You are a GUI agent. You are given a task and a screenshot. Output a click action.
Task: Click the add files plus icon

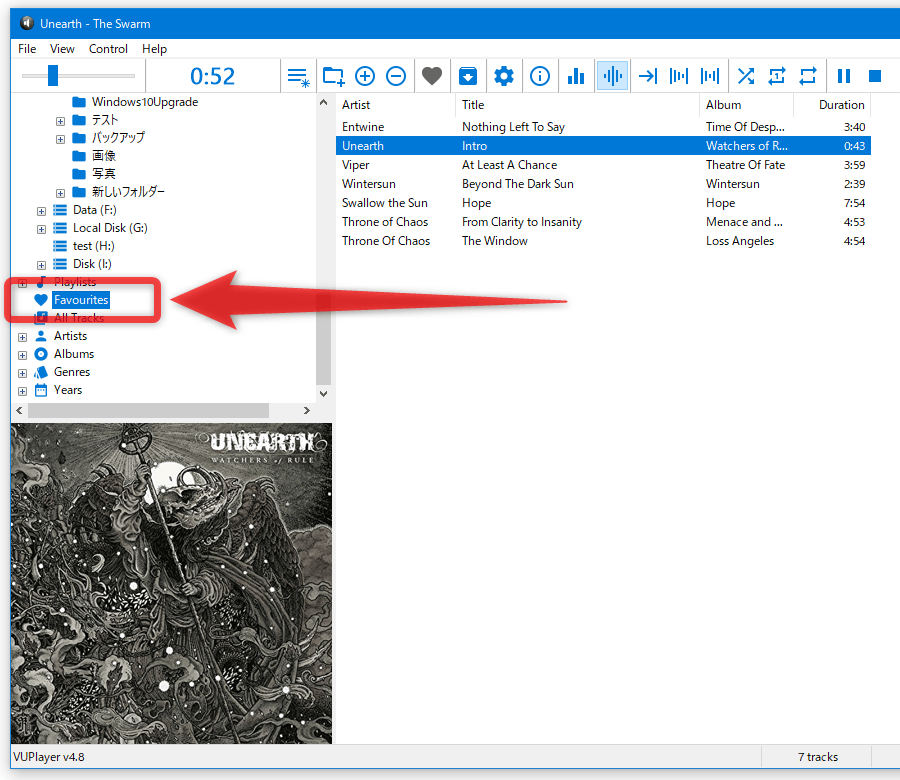[x=365, y=76]
